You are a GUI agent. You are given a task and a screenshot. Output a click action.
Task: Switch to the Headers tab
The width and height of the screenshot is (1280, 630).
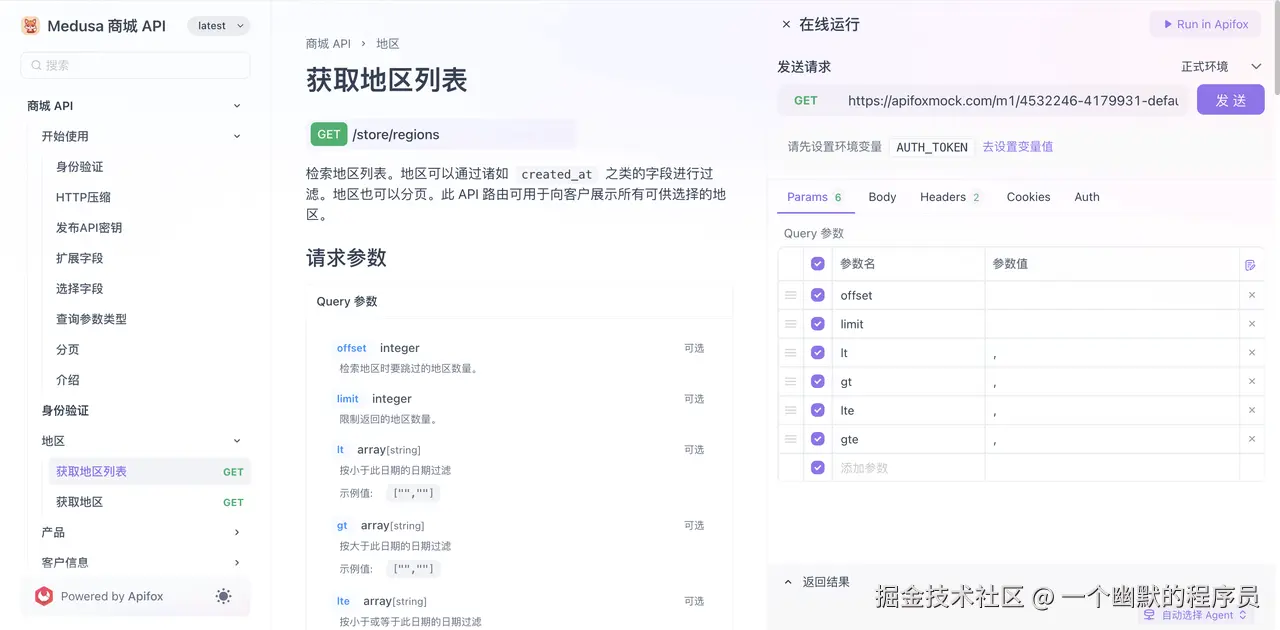943,197
